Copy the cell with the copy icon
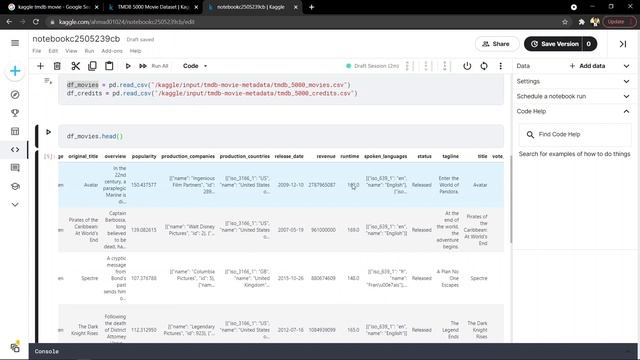640x360 pixels. [x=92, y=66]
